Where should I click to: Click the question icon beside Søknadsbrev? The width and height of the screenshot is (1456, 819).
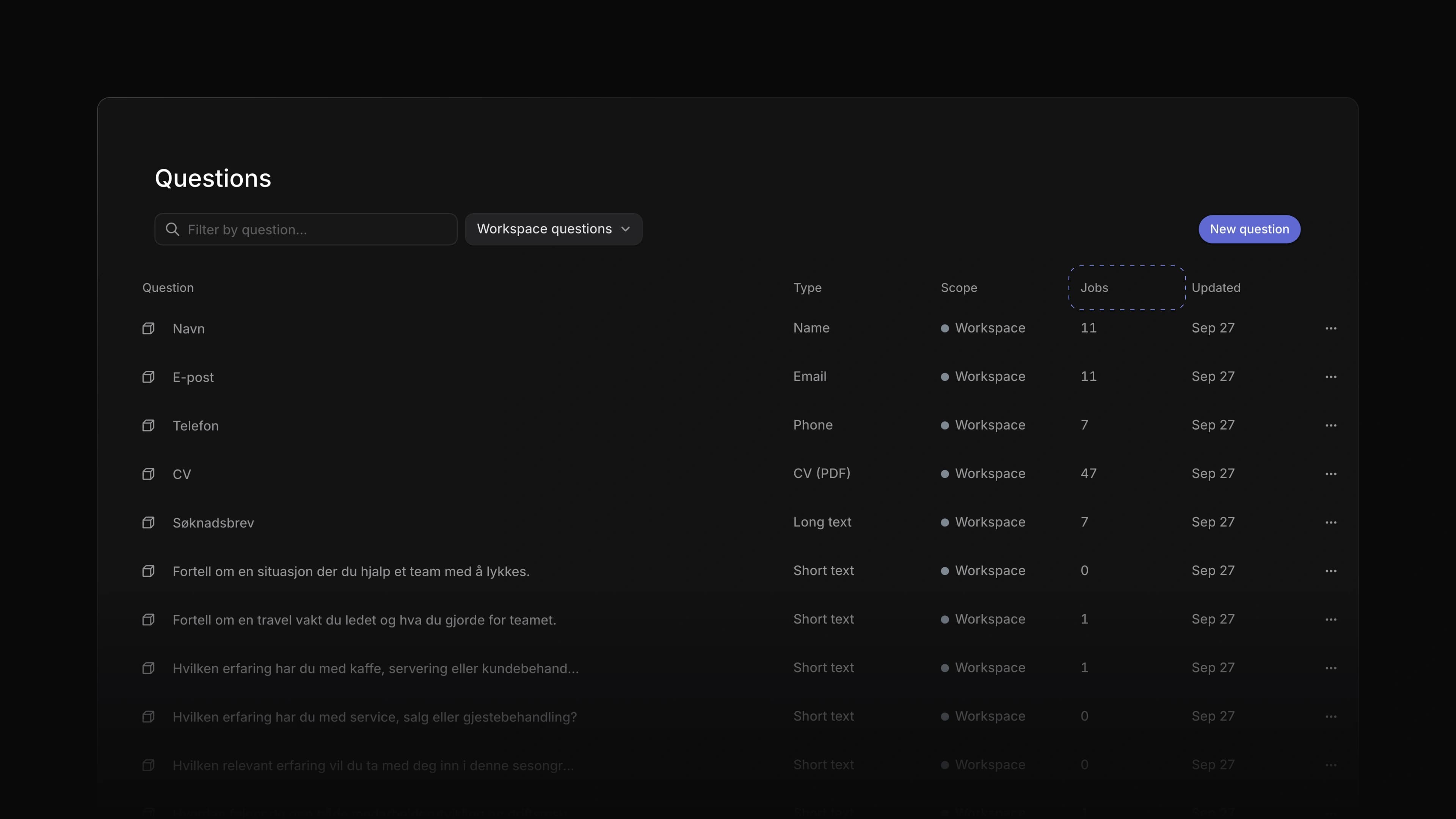148,523
